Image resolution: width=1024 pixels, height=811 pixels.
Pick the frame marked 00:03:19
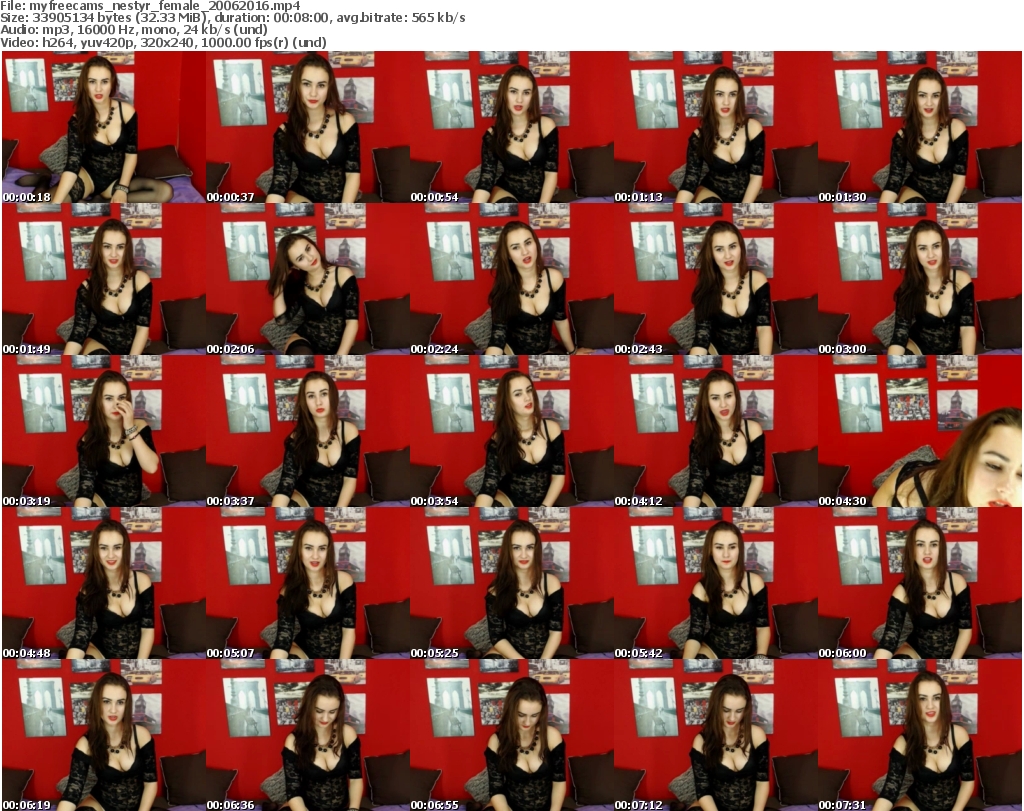point(104,432)
